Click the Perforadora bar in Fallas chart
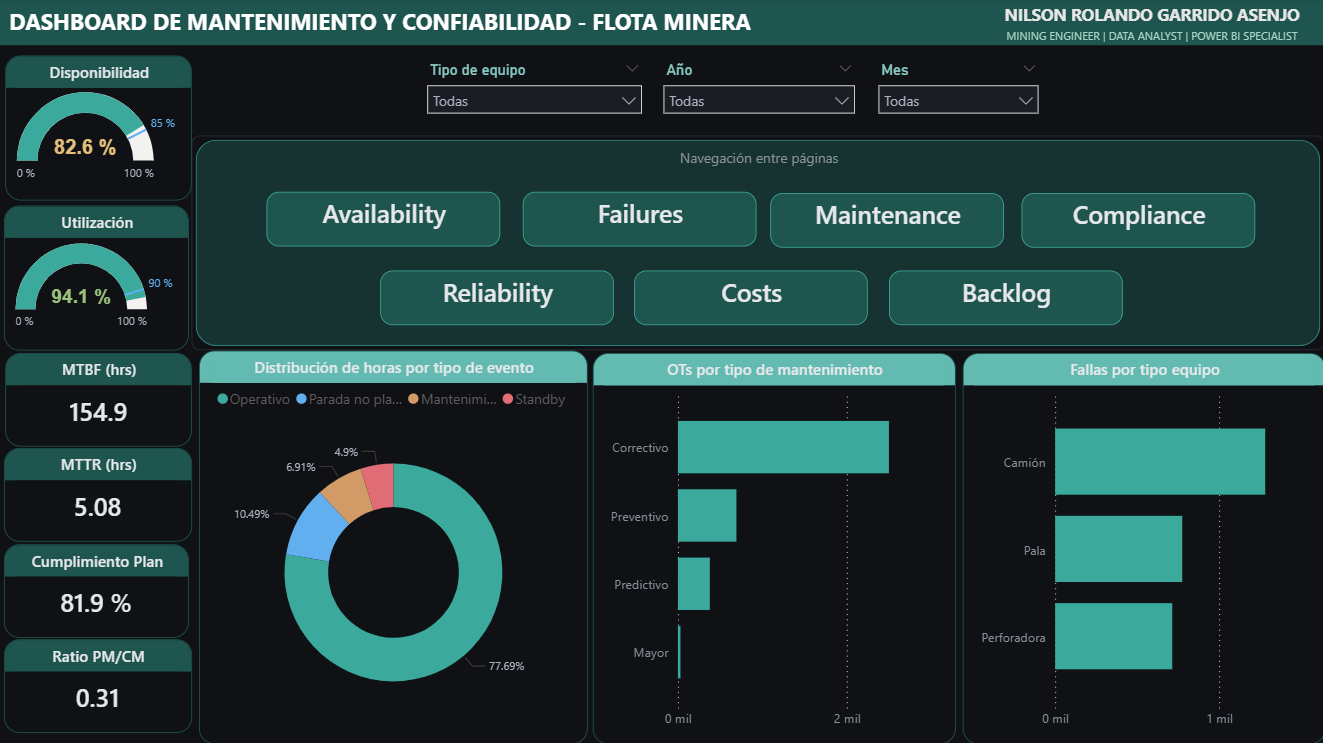 pos(1113,636)
